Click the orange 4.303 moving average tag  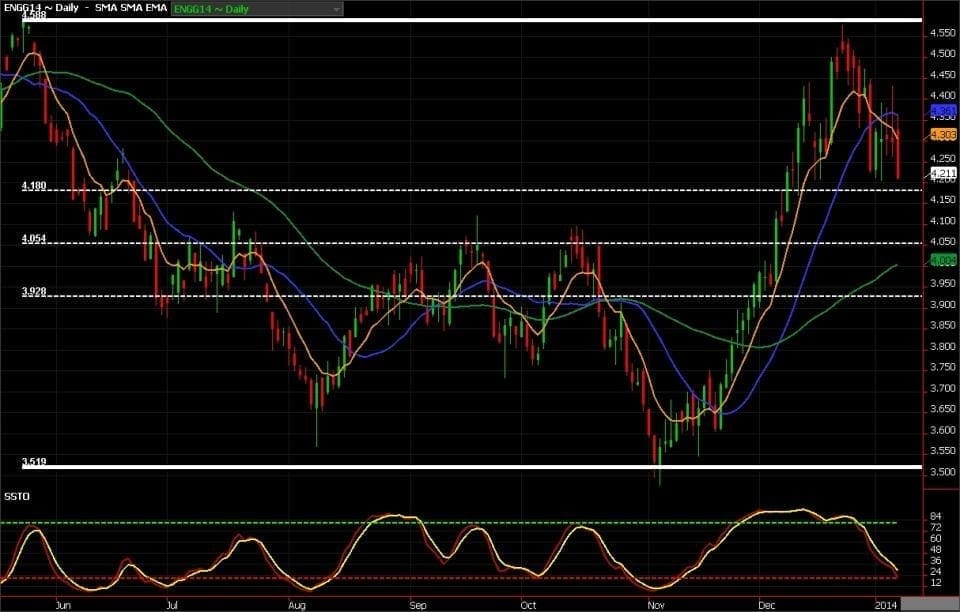pos(943,135)
